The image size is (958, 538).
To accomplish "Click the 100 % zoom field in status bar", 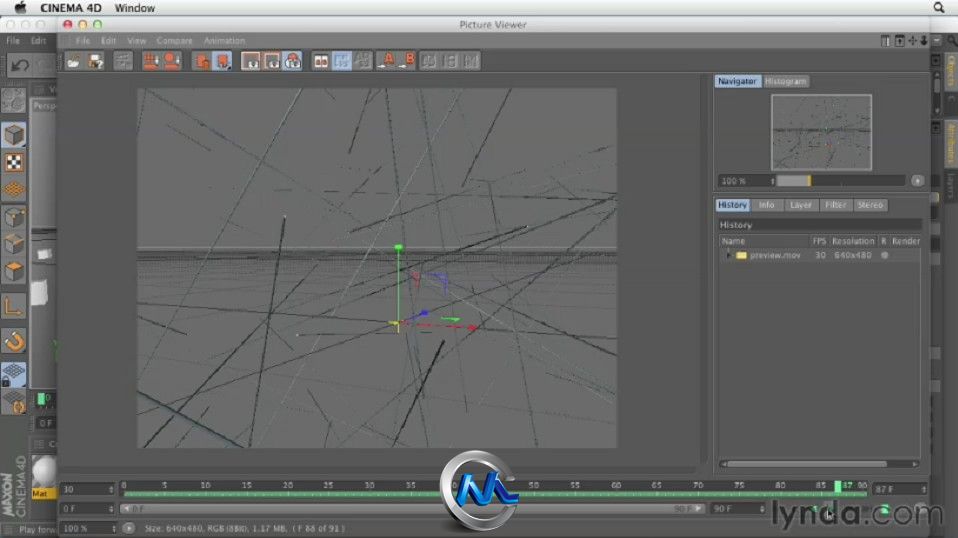I will pos(89,528).
